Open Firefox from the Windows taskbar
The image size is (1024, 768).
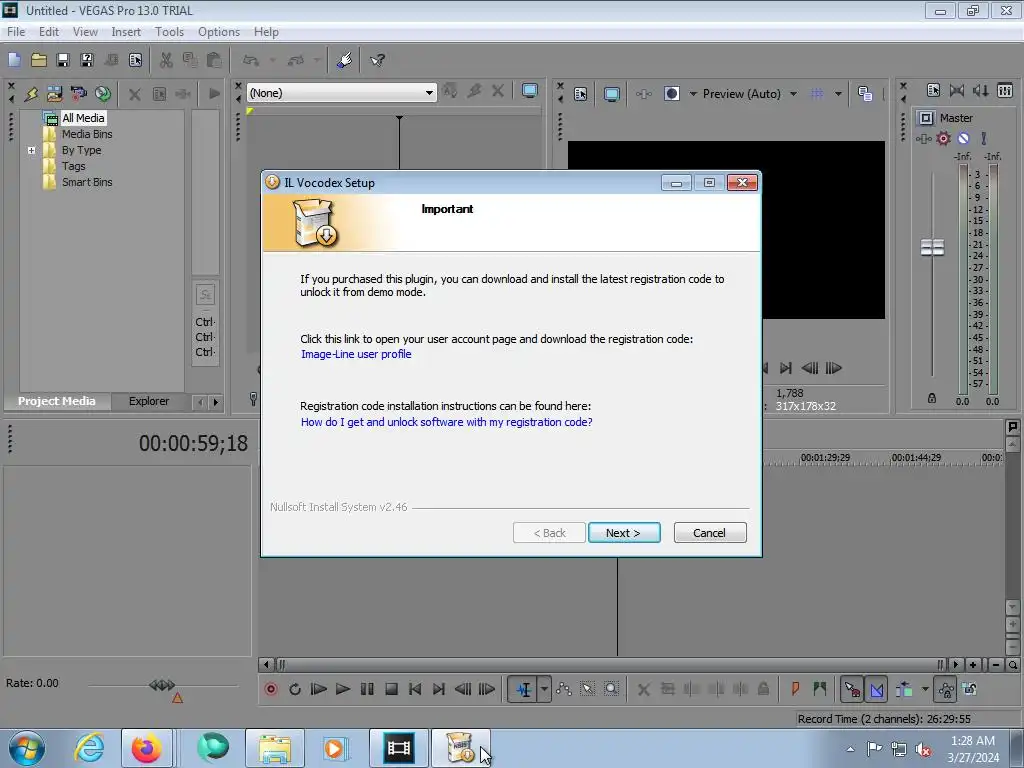(146, 748)
